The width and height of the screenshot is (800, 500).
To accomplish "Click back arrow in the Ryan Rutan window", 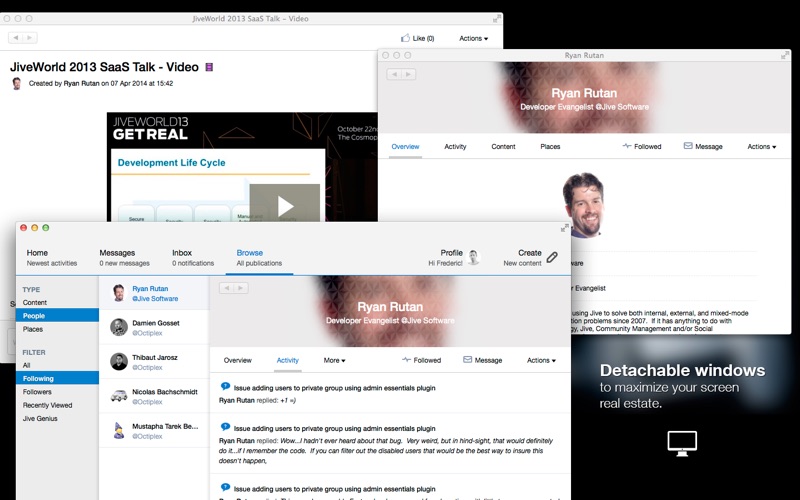I will (x=394, y=74).
